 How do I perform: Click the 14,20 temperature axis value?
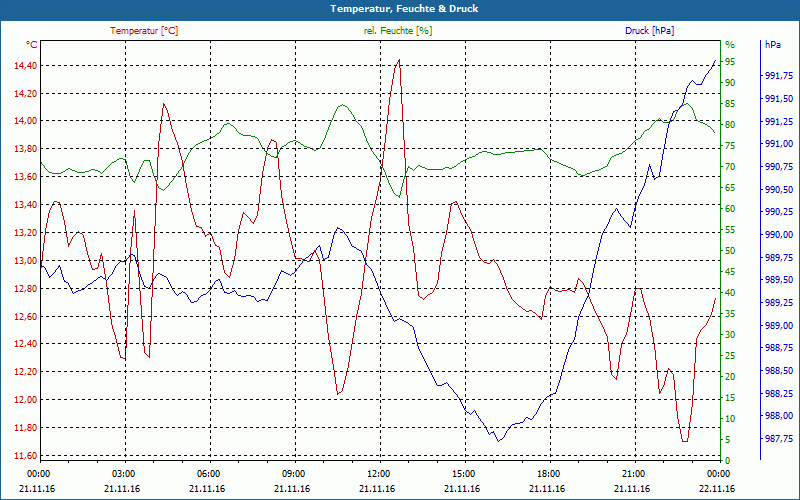click(x=25, y=93)
